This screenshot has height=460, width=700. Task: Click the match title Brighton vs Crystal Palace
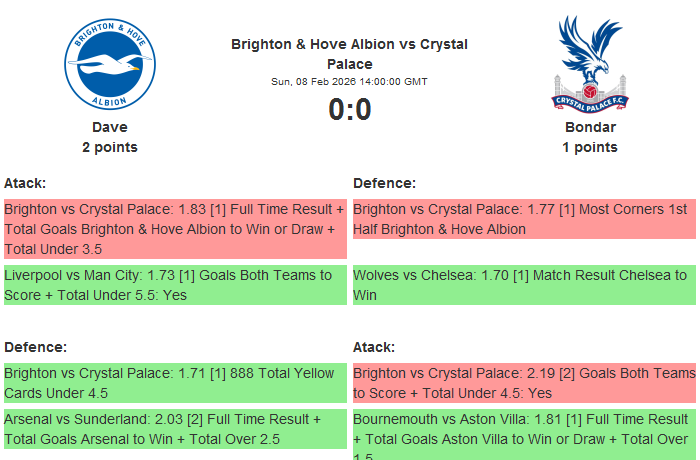(349, 54)
